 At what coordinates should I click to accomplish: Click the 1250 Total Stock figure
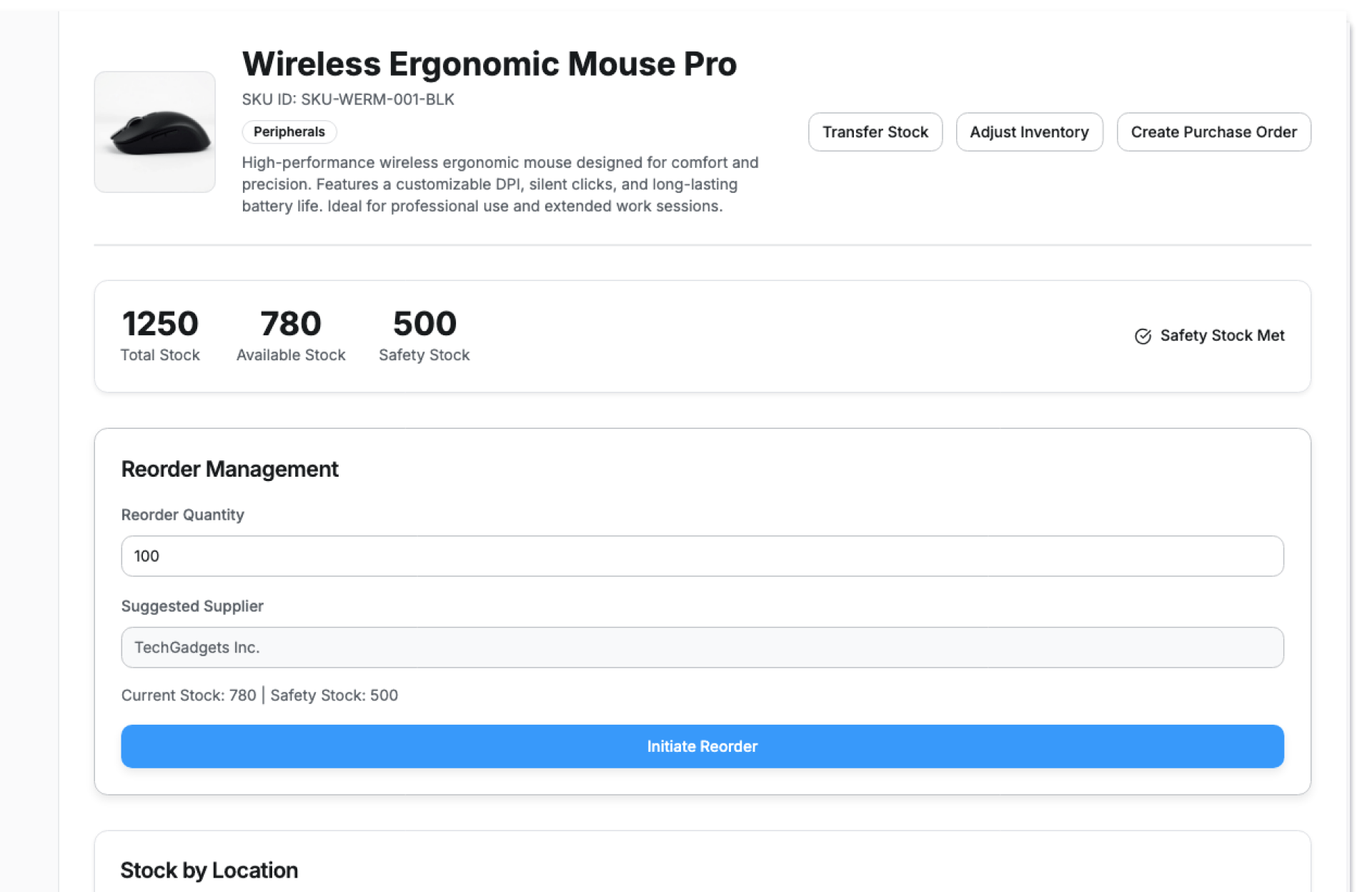coord(160,324)
